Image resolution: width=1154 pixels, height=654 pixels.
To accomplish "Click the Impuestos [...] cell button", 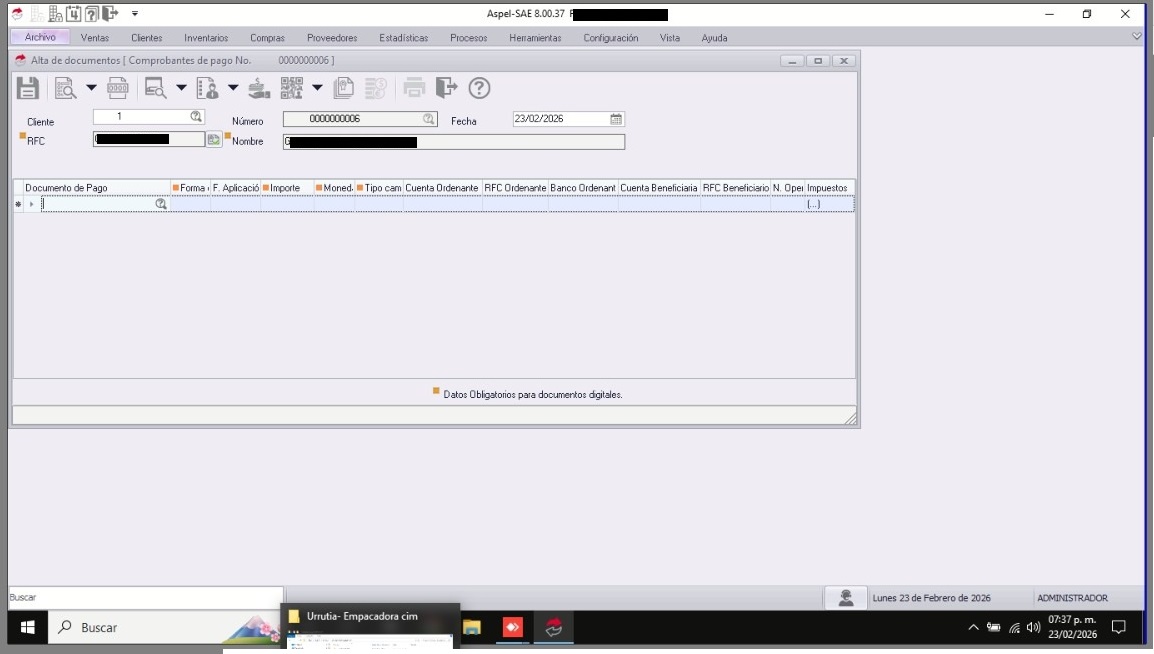I will pyautogui.click(x=813, y=204).
